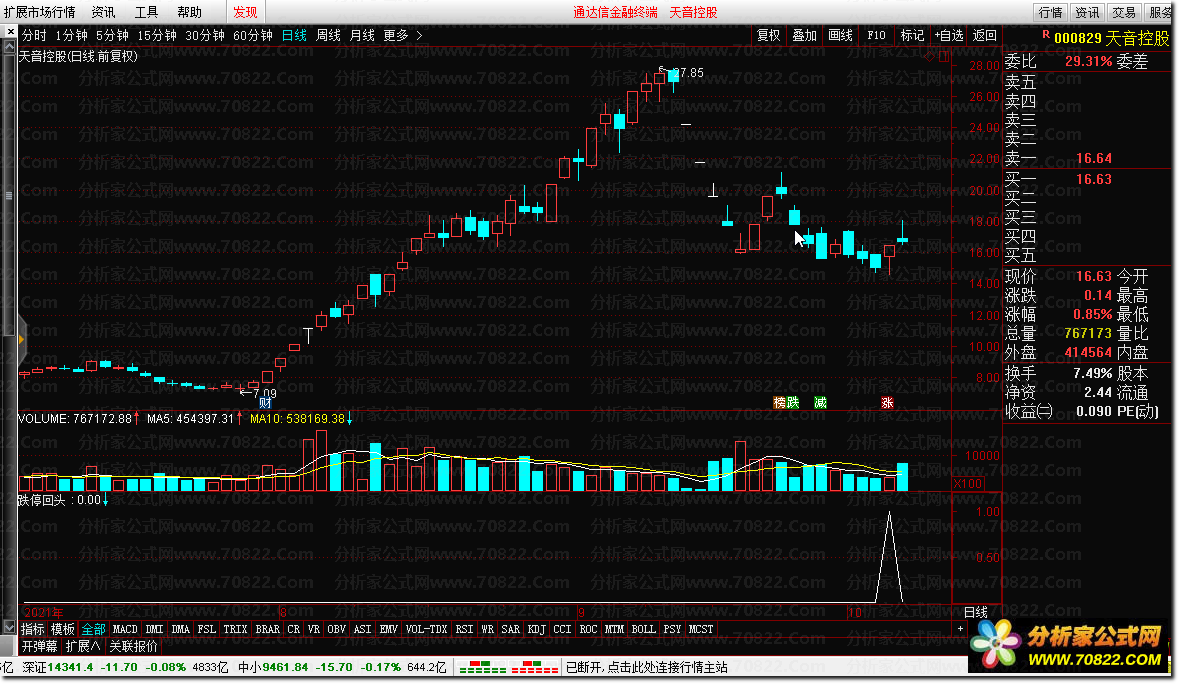Open the 叠加 overlay options
1180x684 pixels.
804,35
